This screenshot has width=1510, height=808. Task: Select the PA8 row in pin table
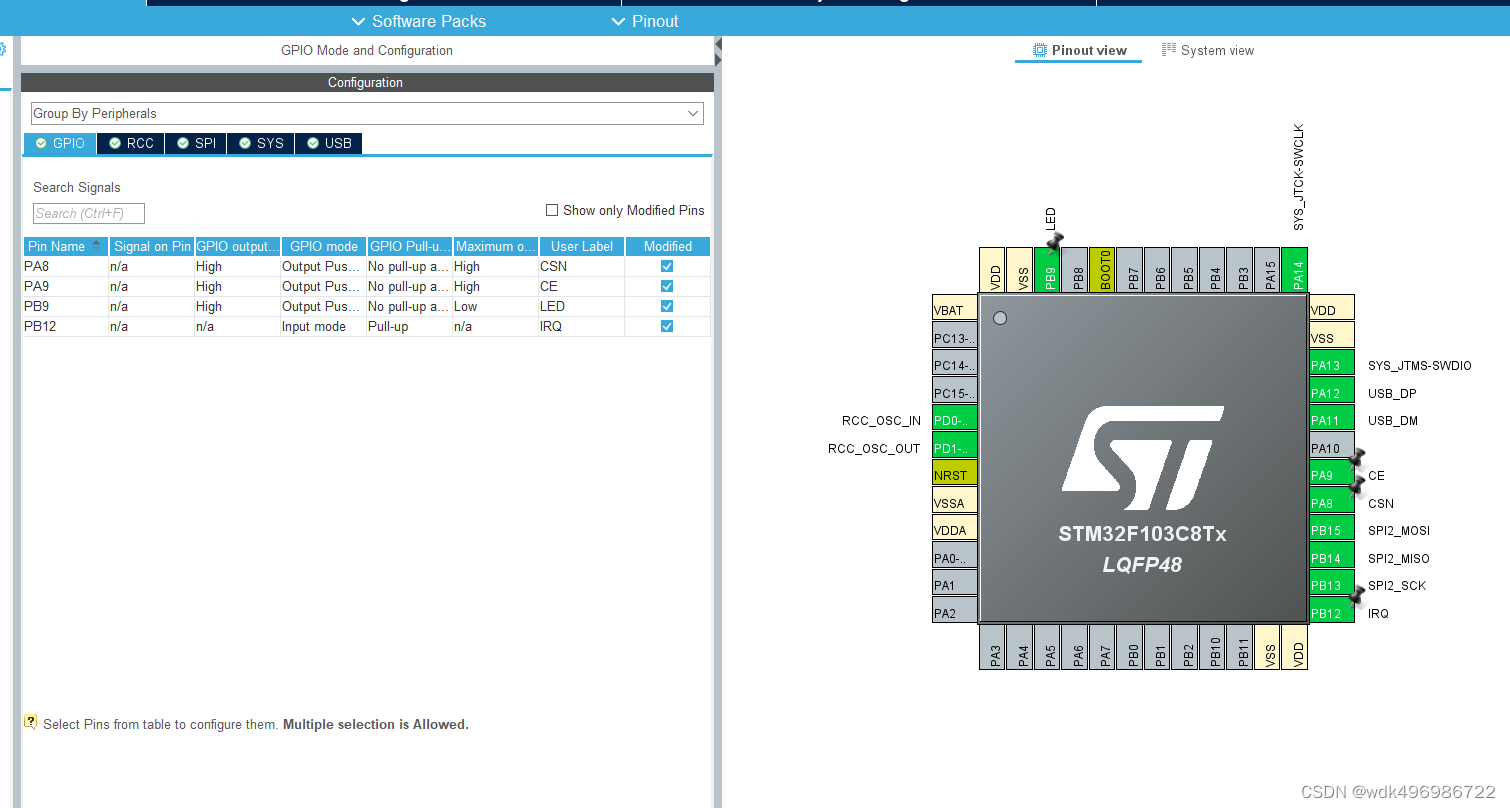(366, 266)
